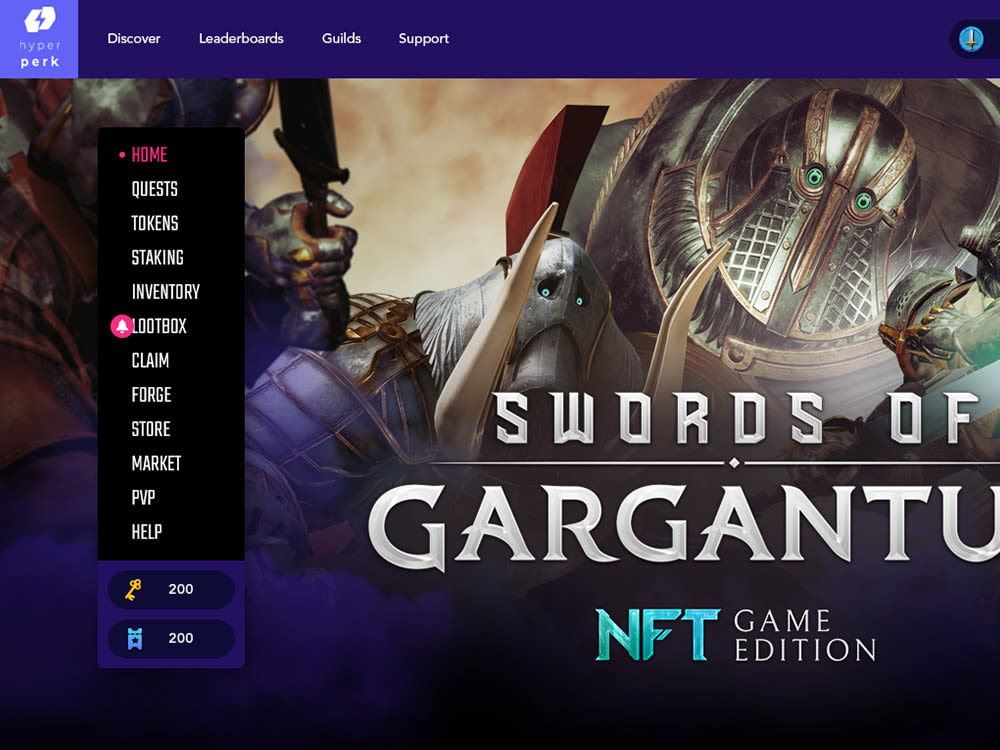Open QUESTS from the side menu
This screenshot has width=1000, height=750.
pyautogui.click(x=154, y=189)
